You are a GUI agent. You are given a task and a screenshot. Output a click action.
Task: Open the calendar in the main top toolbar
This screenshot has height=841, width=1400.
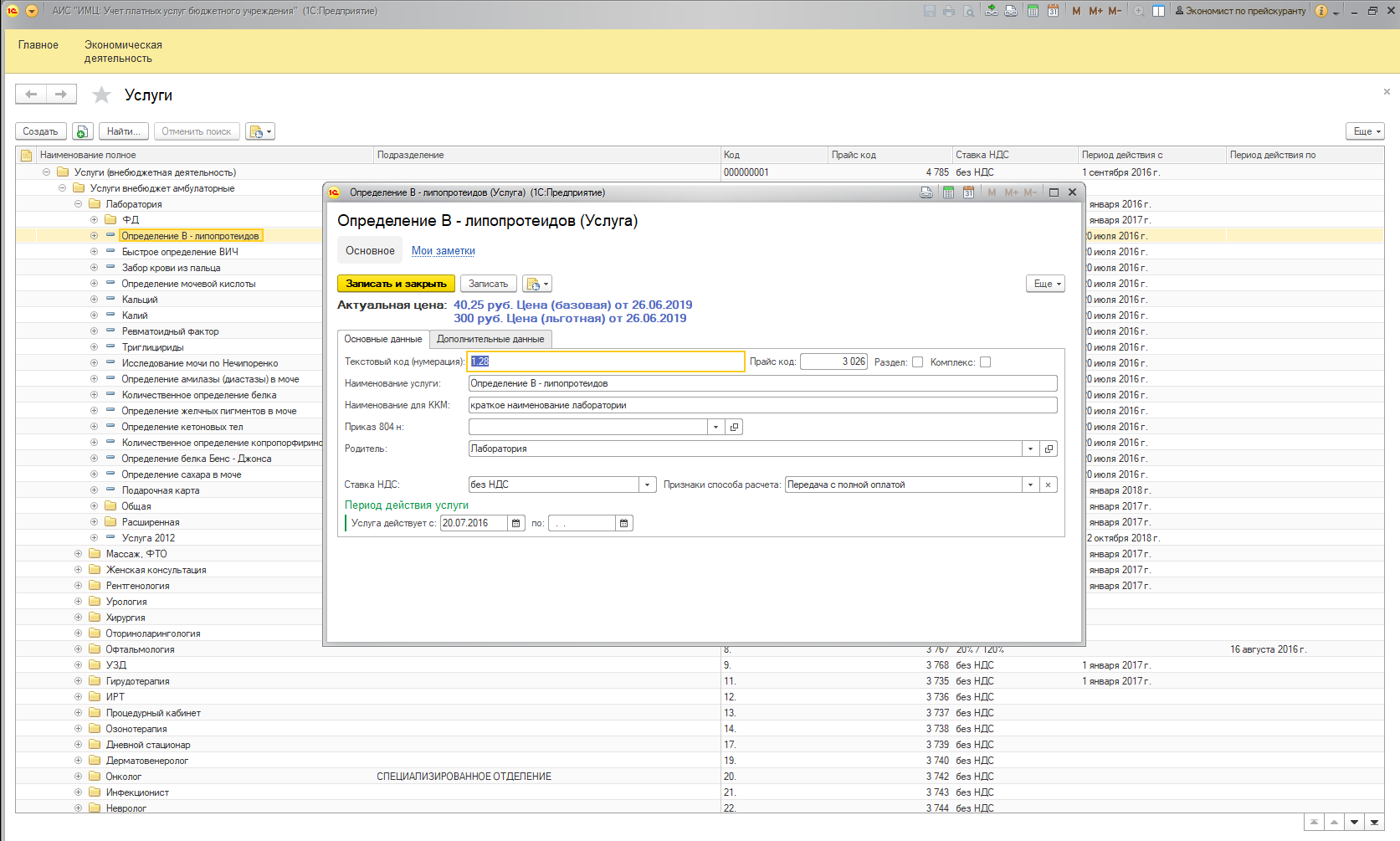[x=1053, y=11]
